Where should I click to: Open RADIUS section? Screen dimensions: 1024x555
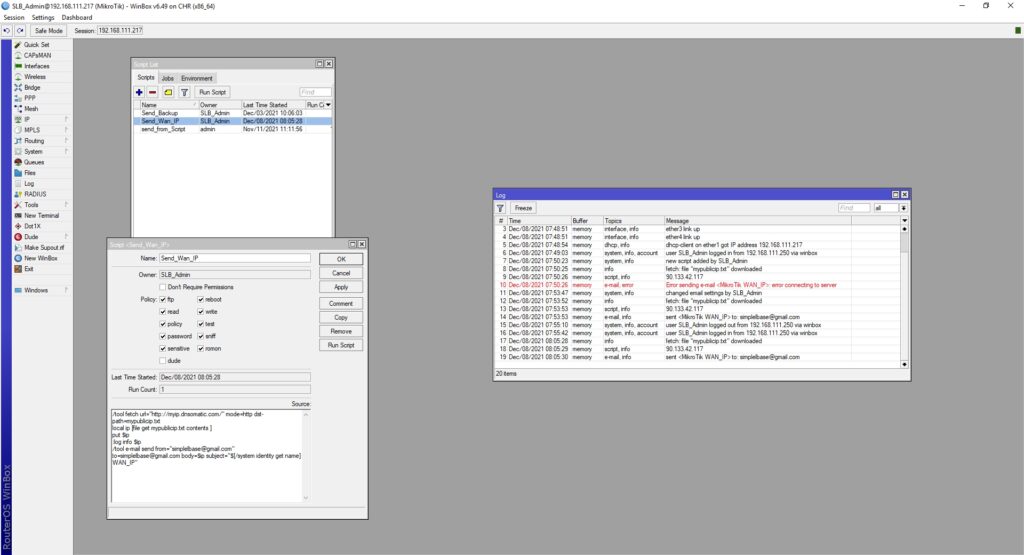[35, 194]
